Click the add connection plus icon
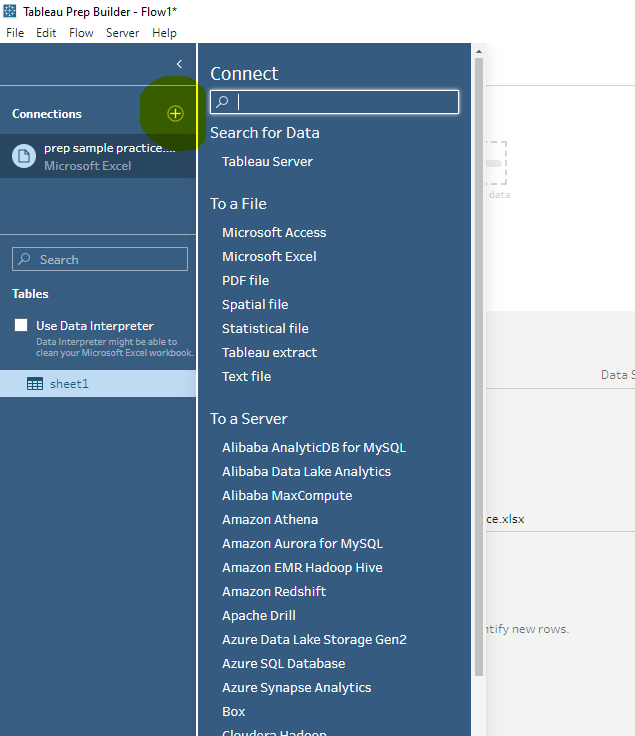635x736 pixels. coord(175,114)
